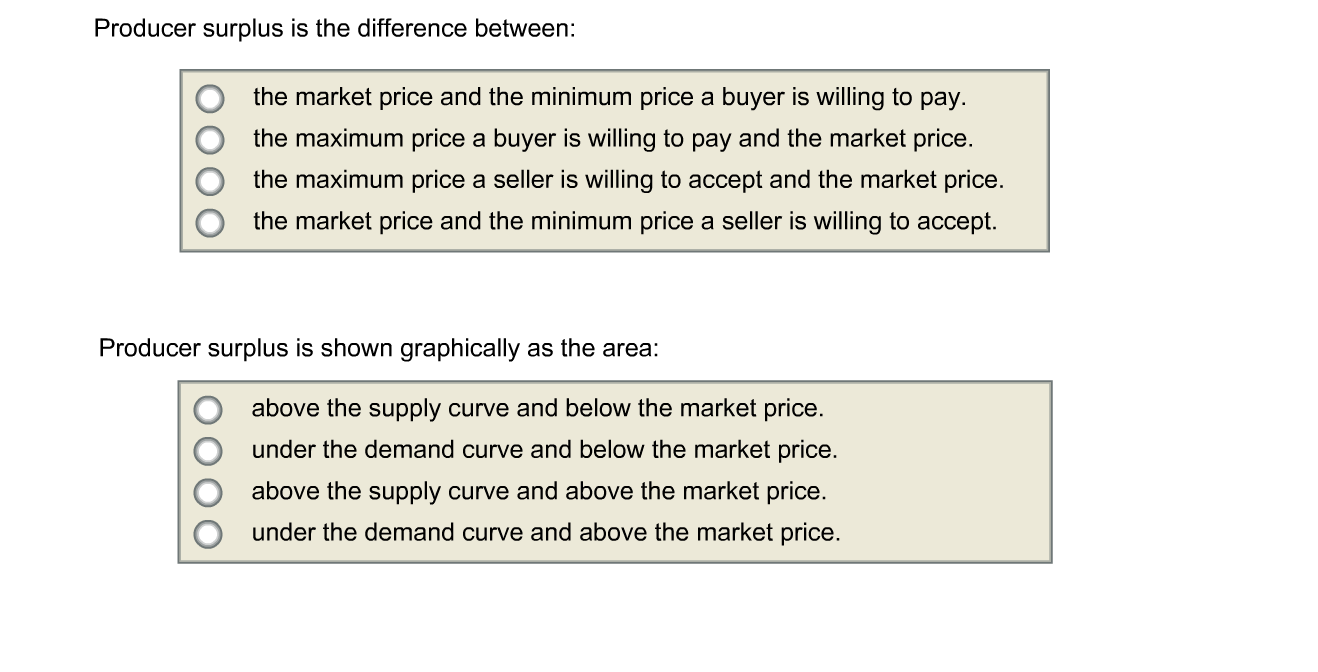Click second answer text of second question
Viewport: 1318px width, 672px height.
[x=545, y=450]
